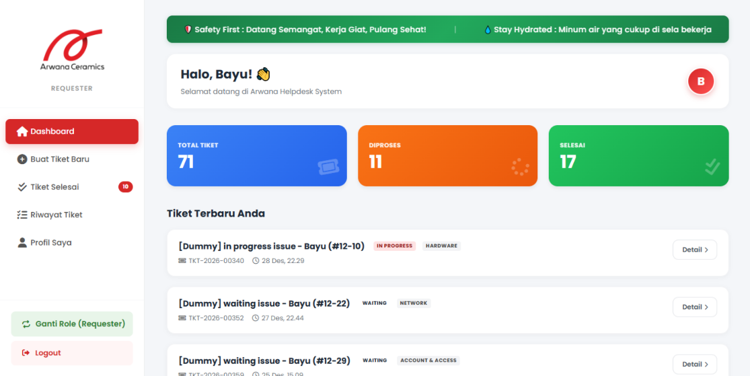750x376 pixels.
Task: Click ticket number TKT-2026-00352
Action: point(216,318)
